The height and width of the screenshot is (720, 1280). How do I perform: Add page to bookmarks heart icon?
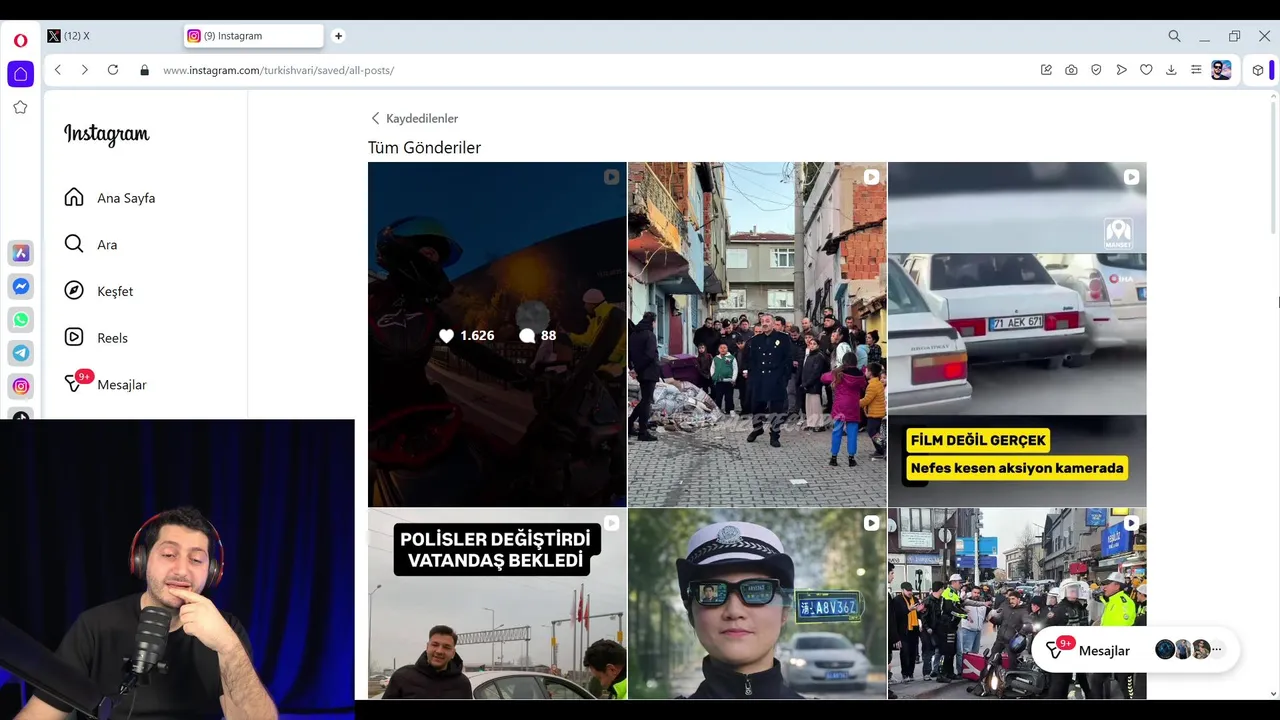click(x=1146, y=70)
